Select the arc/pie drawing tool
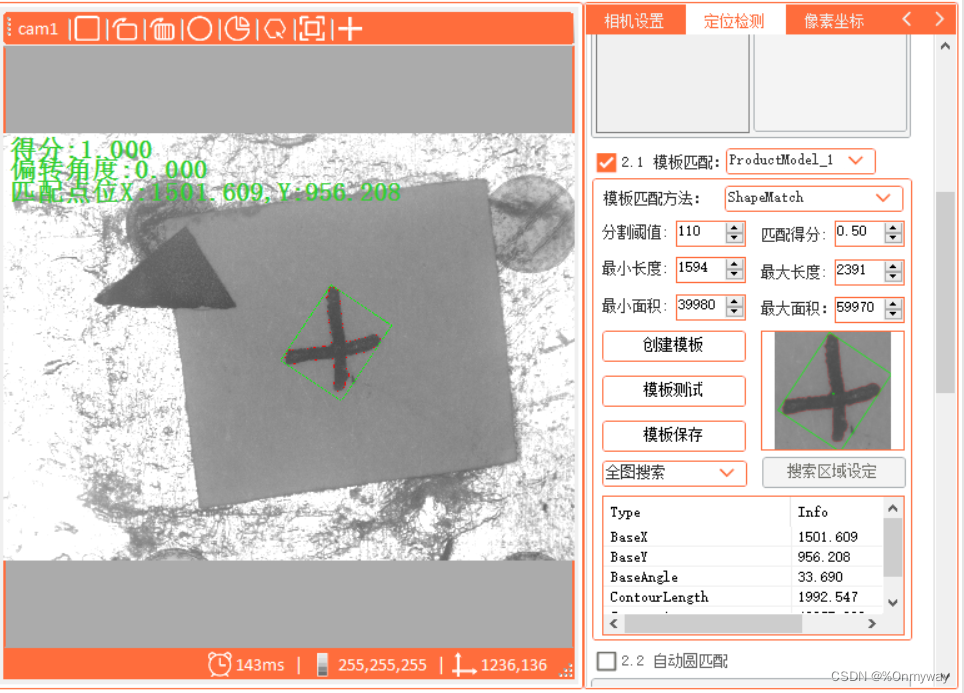The width and height of the screenshot is (964, 693). coord(236,29)
